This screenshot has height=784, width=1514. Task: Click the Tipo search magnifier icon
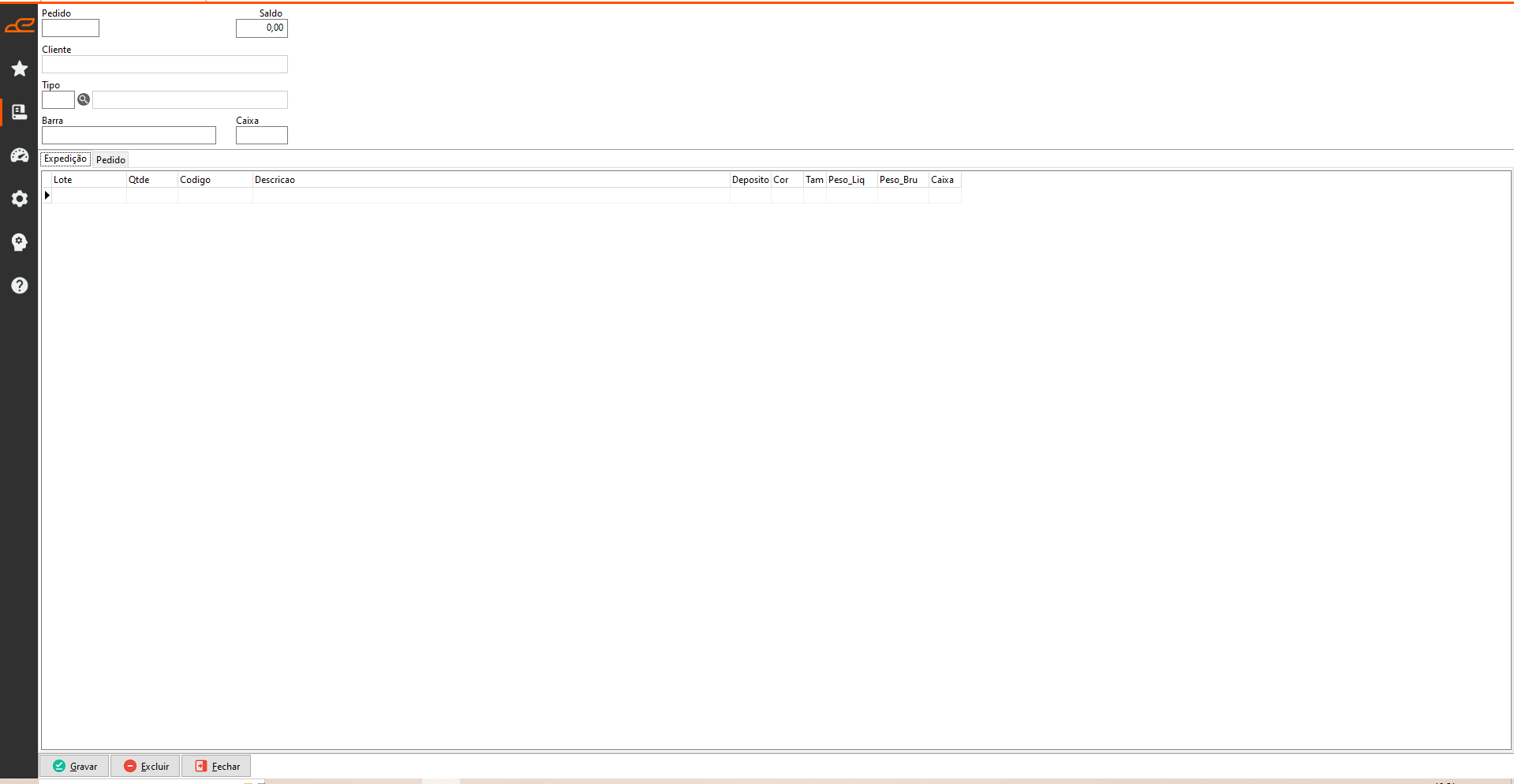click(84, 99)
